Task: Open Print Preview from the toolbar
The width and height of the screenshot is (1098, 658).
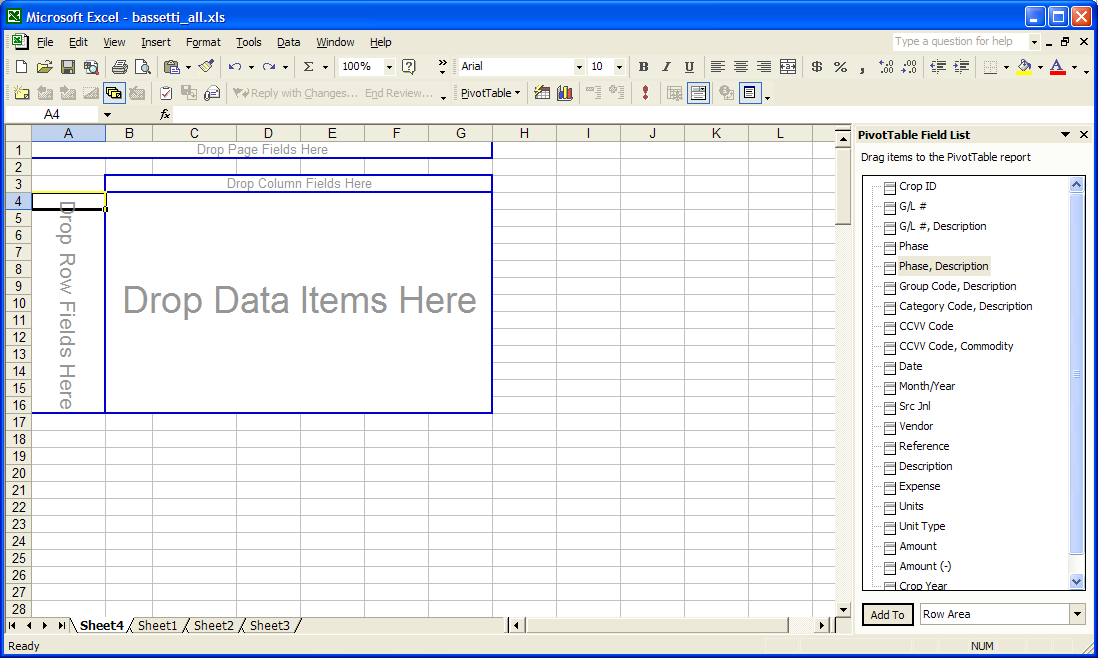Action: pos(142,67)
